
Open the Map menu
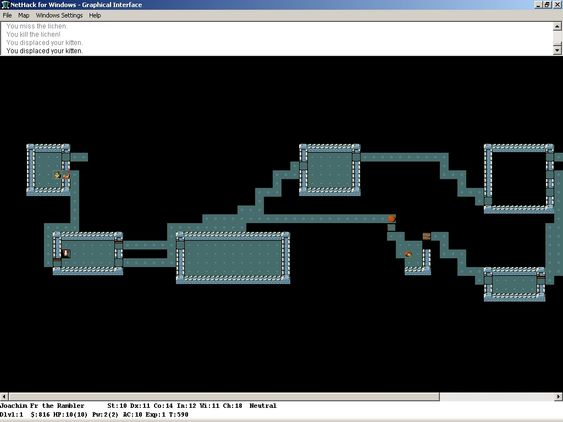tap(24, 15)
